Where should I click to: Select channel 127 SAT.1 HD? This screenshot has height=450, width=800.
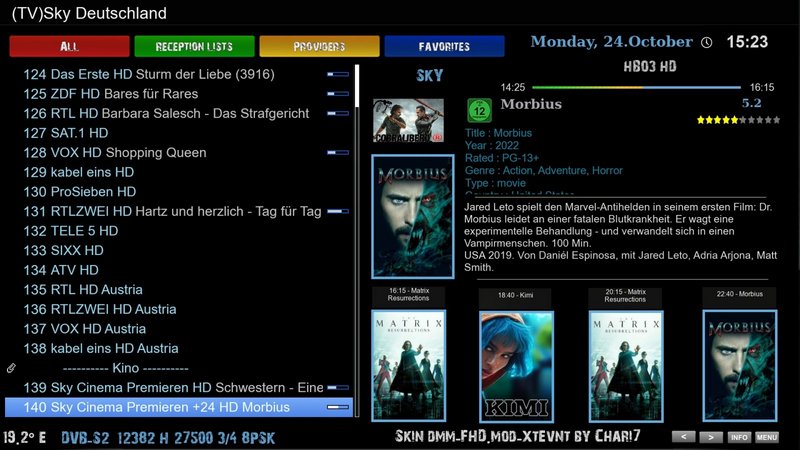point(179,133)
